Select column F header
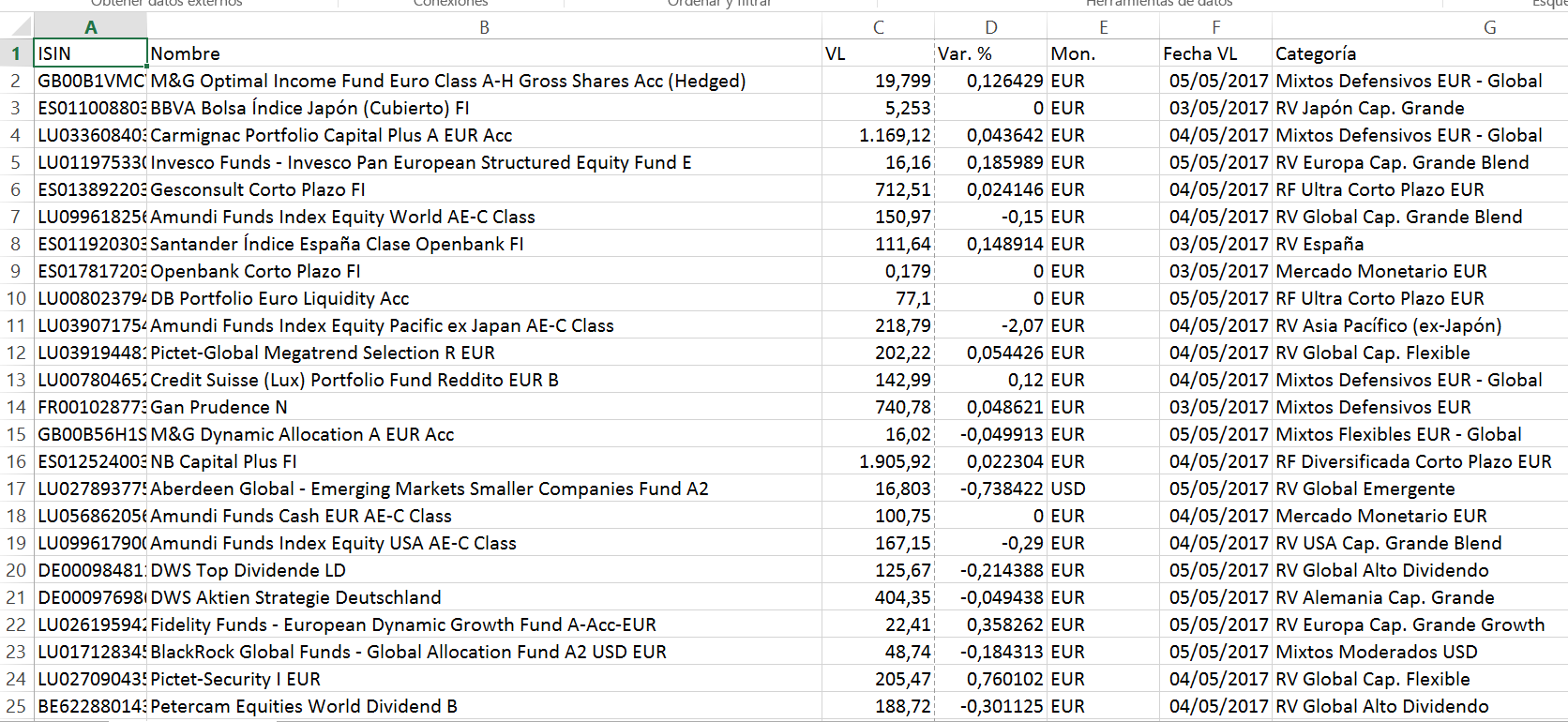The height and width of the screenshot is (722, 1568). point(1216,27)
